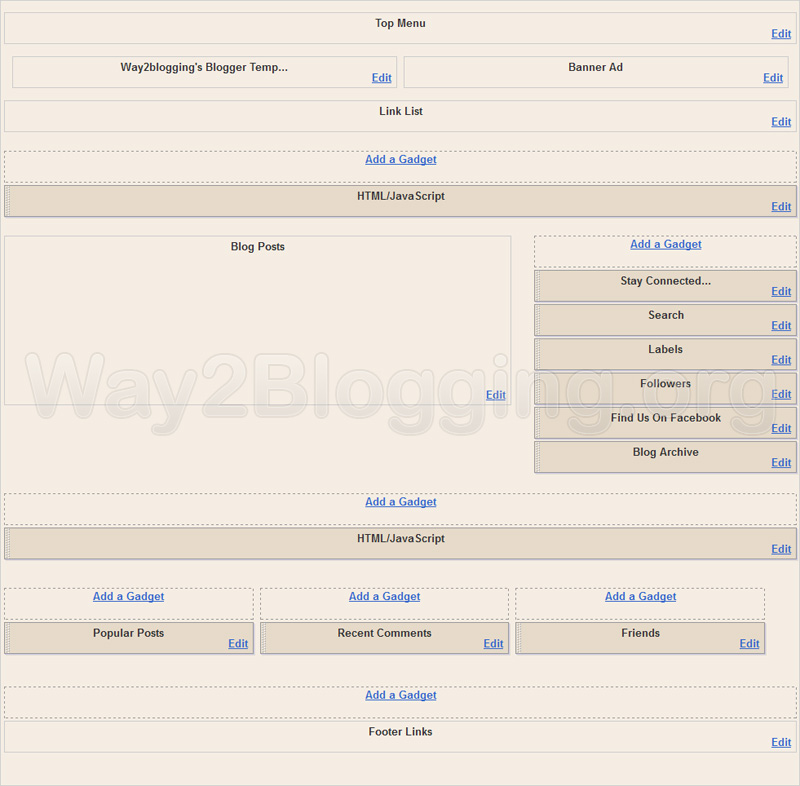Select the Blog Archive title text
Screen dimensions: 800x786
tap(665, 451)
